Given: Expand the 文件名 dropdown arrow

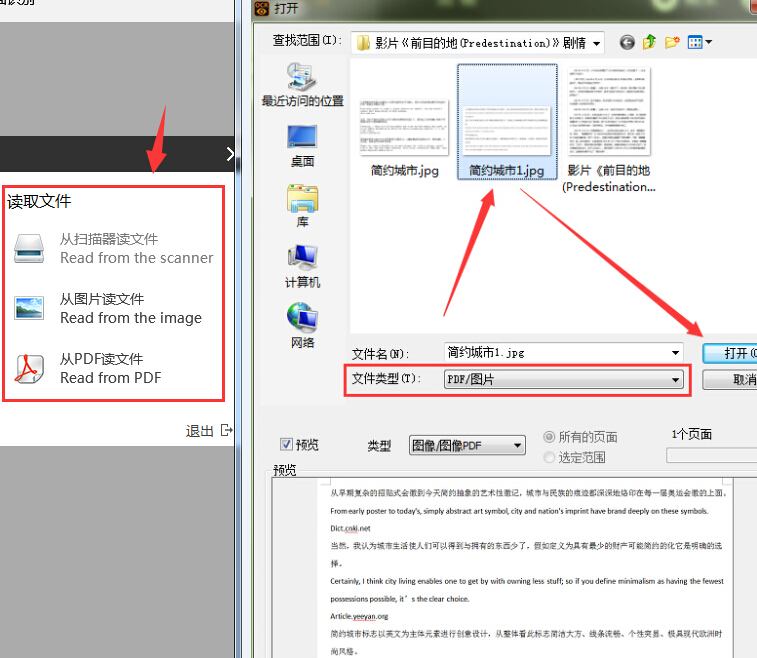Looking at the screenshot, I should tap(676, 353).
